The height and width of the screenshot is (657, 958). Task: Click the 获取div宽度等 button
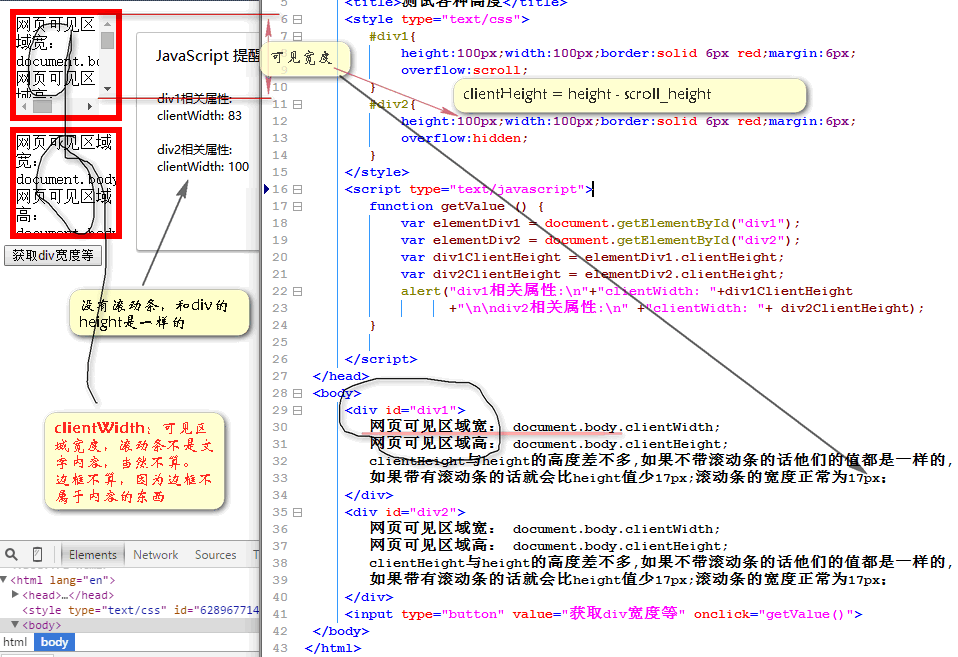53,255
